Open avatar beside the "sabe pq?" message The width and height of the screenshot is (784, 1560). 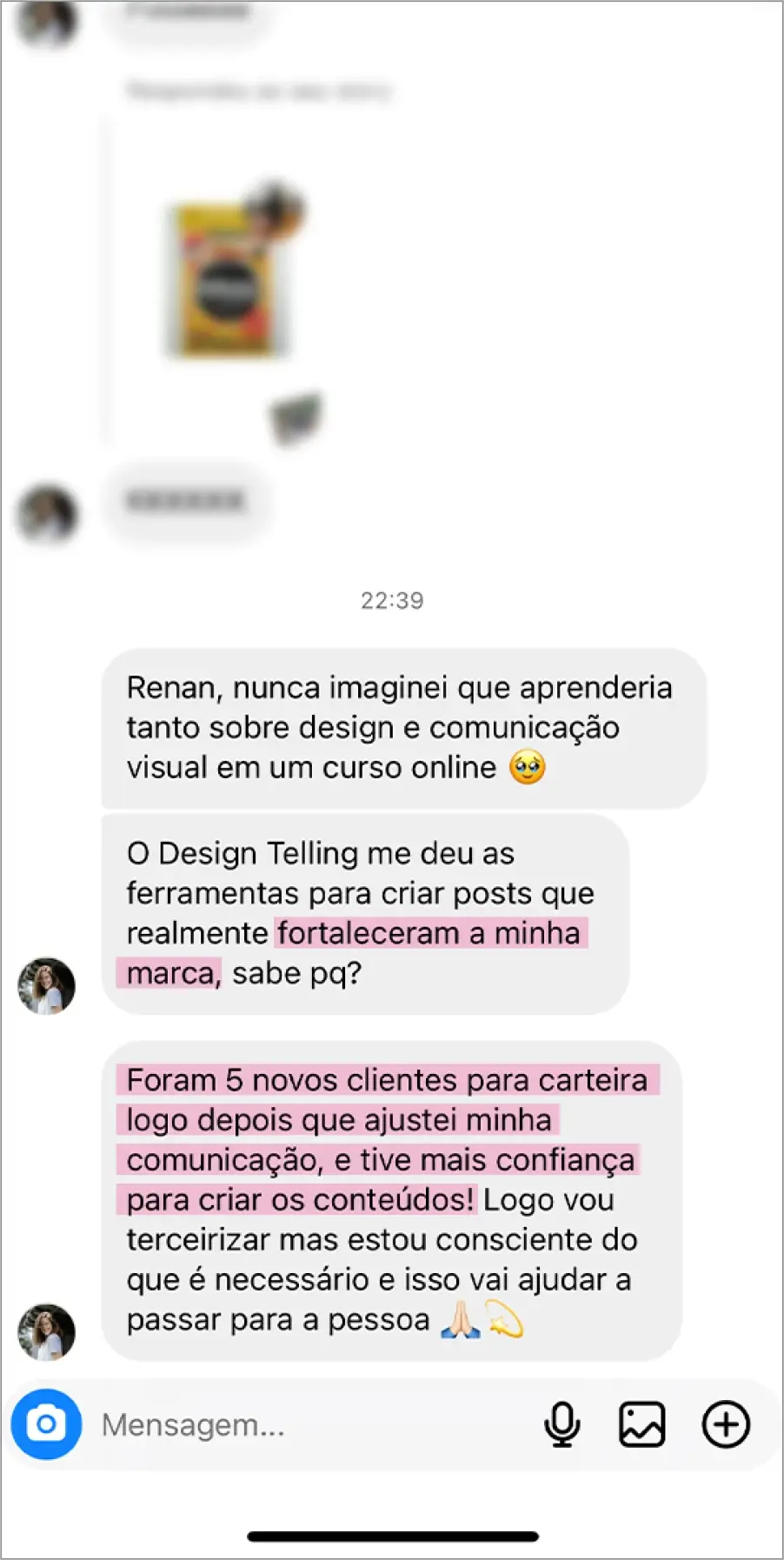tap(47, 986)
